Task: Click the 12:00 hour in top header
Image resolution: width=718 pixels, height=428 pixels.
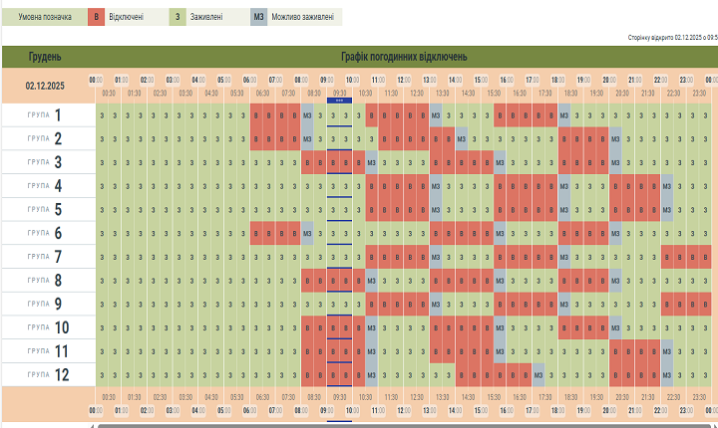Action: [x=404, y=79]
